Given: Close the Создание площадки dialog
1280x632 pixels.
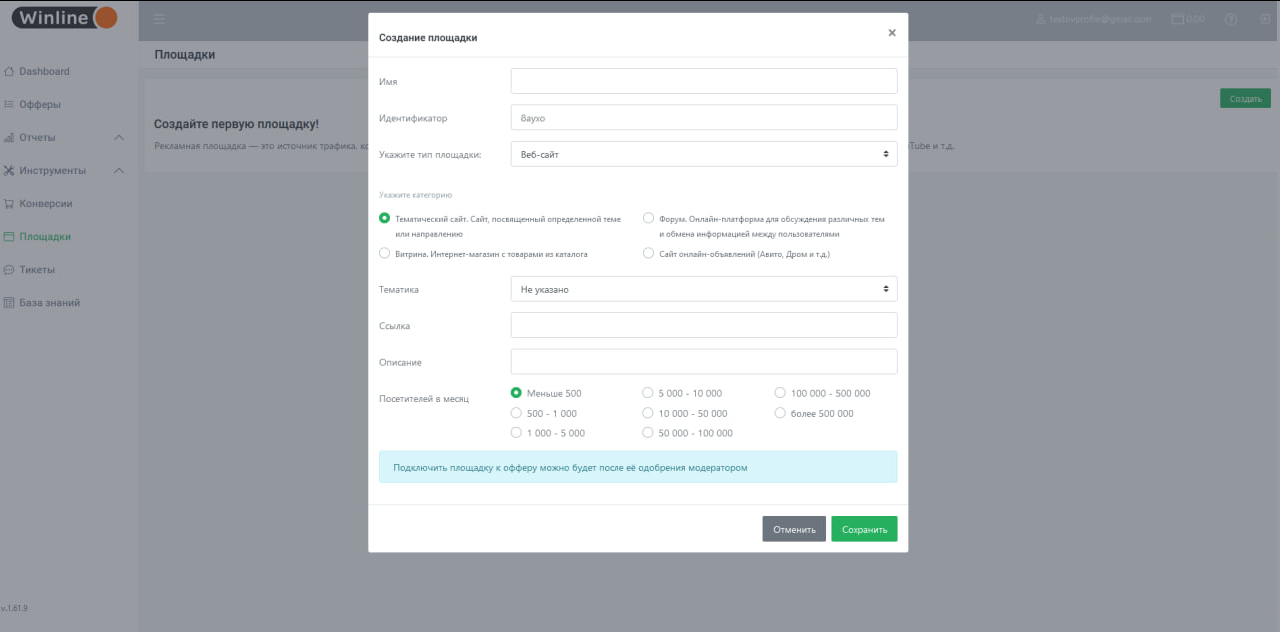Looking at the screenshot, I should click(x=892, y=33).
